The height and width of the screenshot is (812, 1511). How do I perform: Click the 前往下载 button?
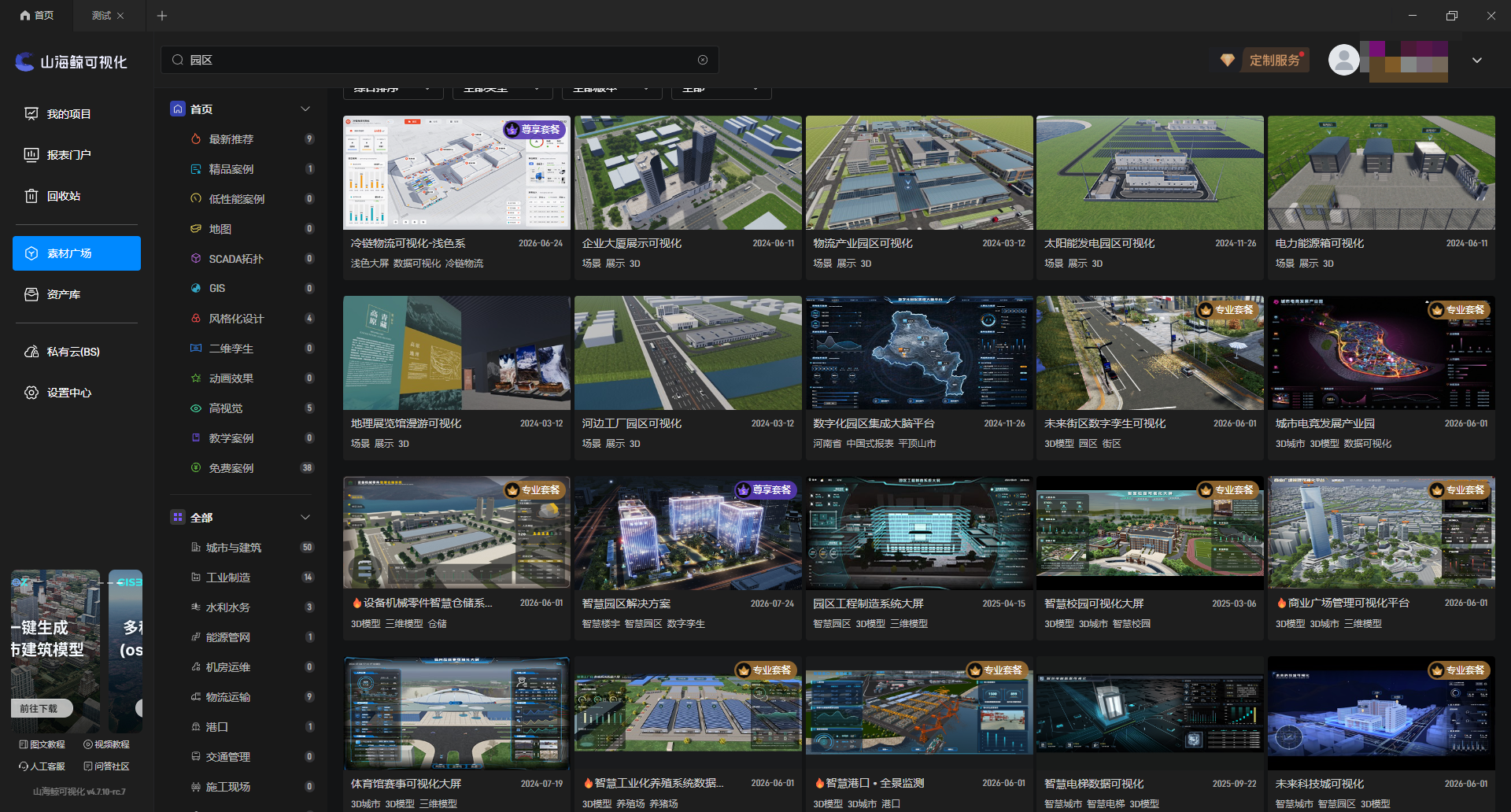(x=39, y=708)
